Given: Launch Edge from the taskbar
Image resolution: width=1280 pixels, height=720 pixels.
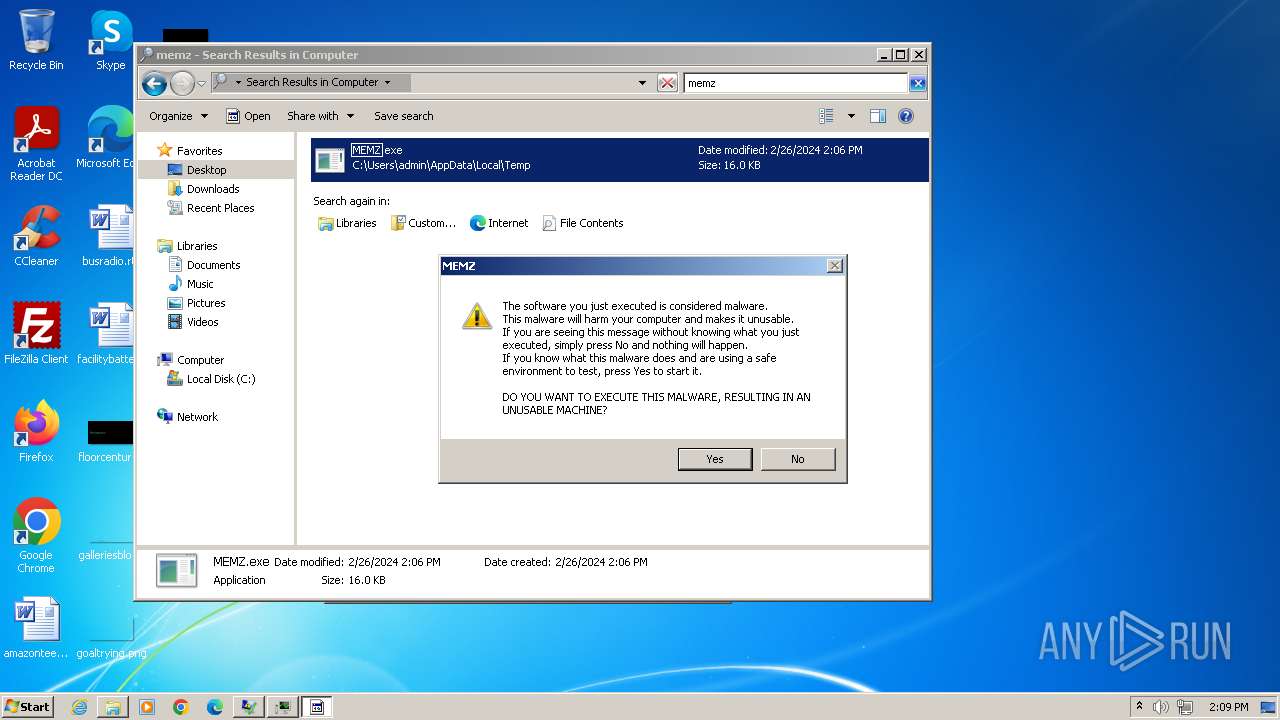Looking at the screenshot, I should (215, 707).
